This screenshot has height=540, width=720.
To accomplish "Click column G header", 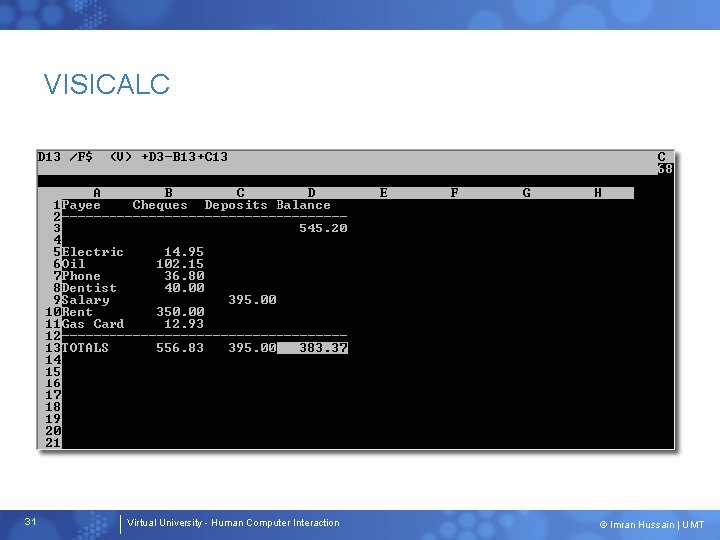I will [527, 193].
